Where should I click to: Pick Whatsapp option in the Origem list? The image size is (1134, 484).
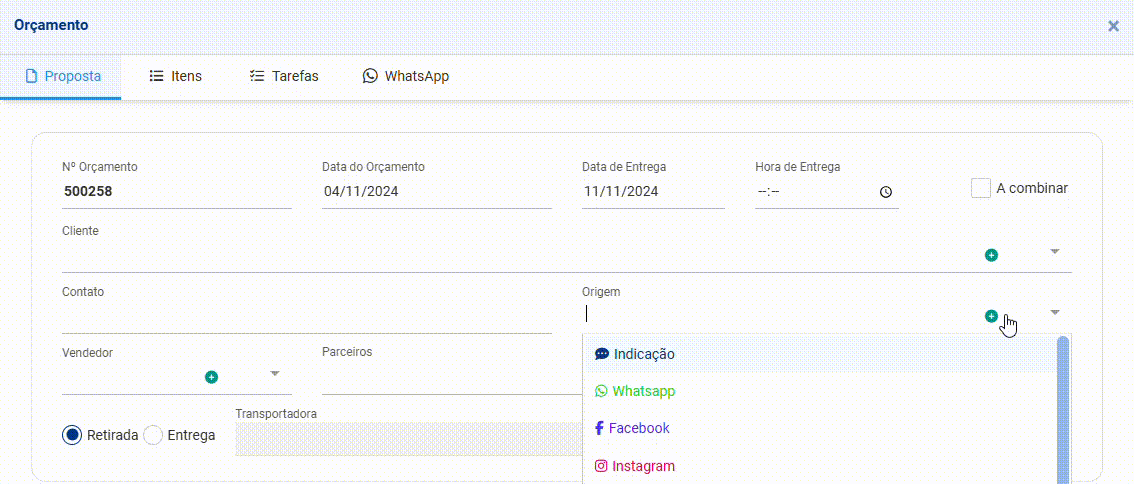[x=643, y=391]
